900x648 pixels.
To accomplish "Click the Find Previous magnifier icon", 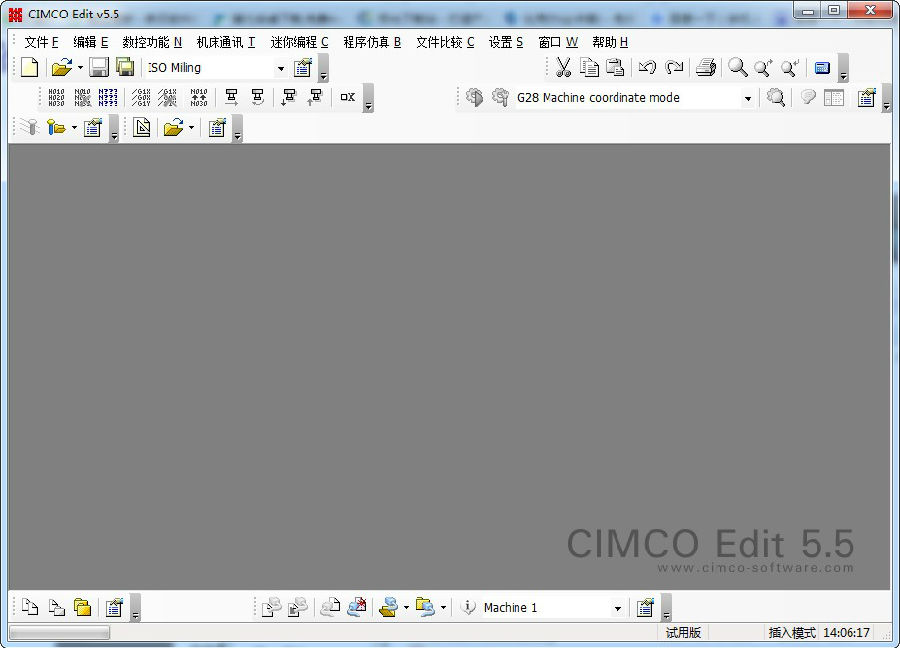I will pos(790,68).
